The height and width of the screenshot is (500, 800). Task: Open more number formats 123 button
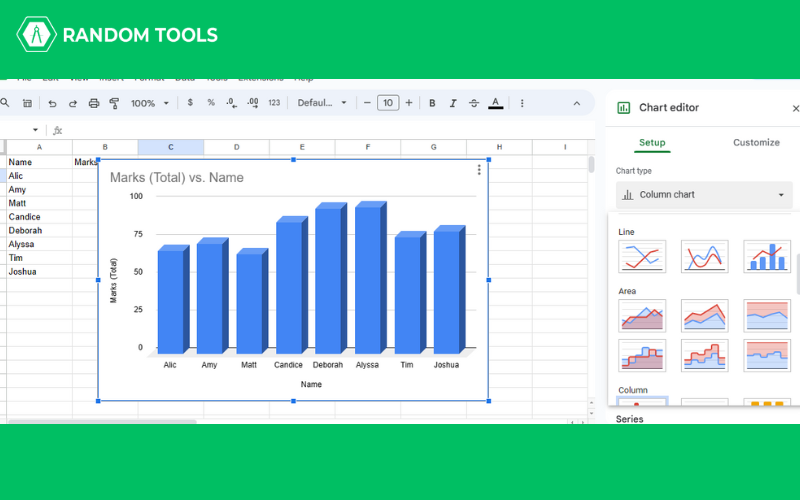tap(274, 103)
